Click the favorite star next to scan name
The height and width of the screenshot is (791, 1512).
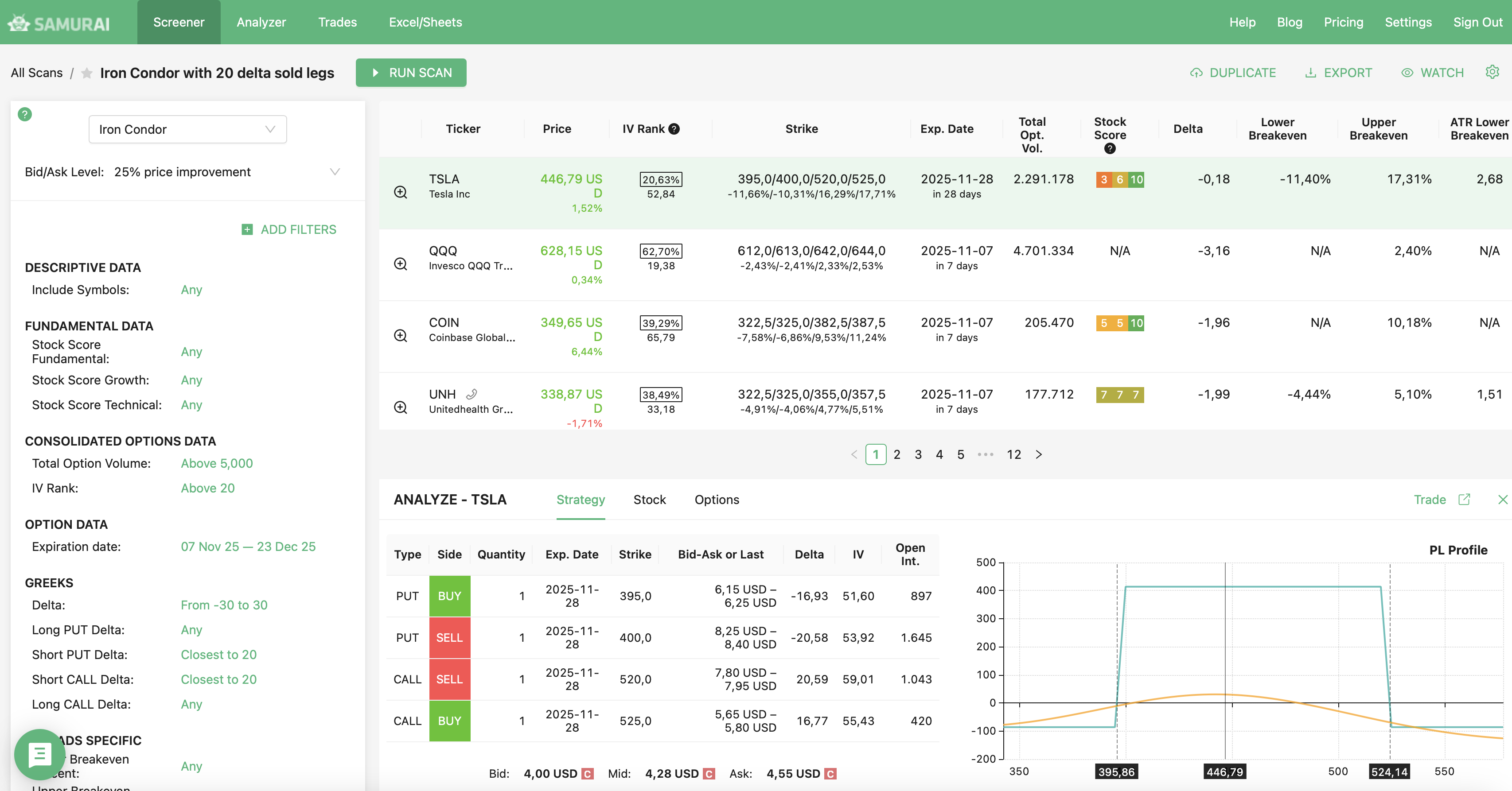point(87,74)
